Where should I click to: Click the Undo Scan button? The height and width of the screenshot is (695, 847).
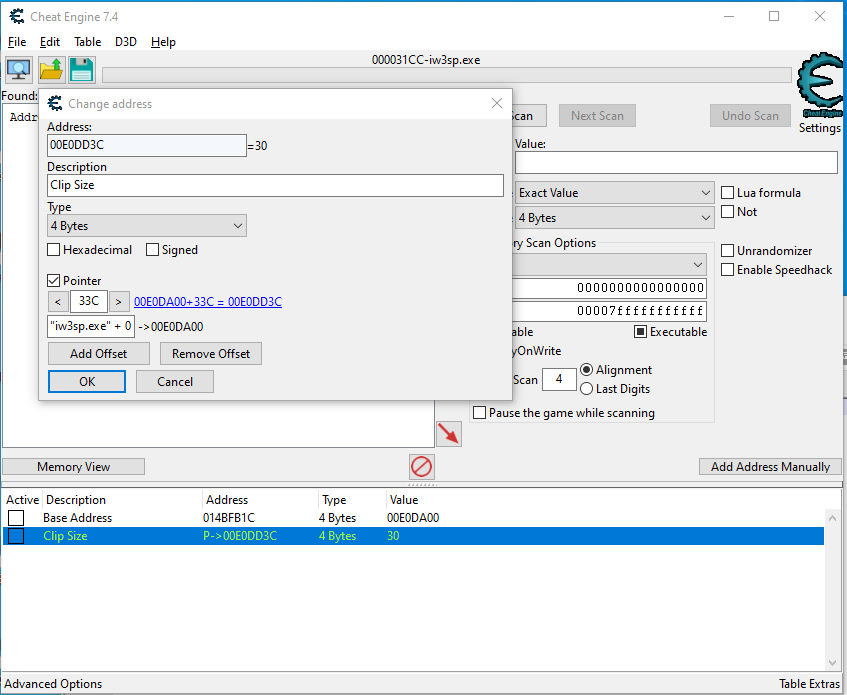coord(750,116)
